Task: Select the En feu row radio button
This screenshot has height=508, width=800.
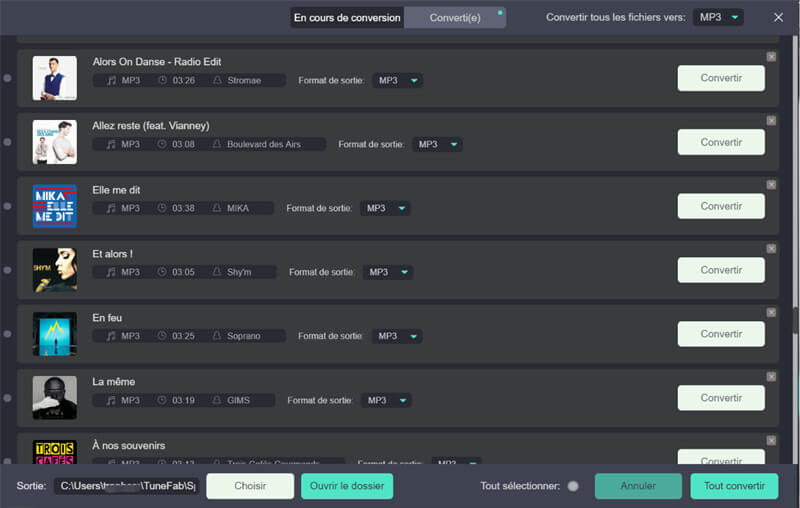Action: pyautogui.click(x=7, y=334)
